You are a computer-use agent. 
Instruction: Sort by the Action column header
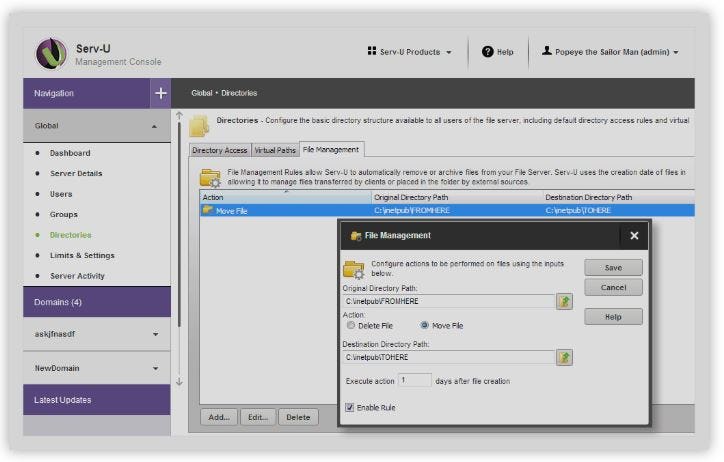(x=286, y=197)
